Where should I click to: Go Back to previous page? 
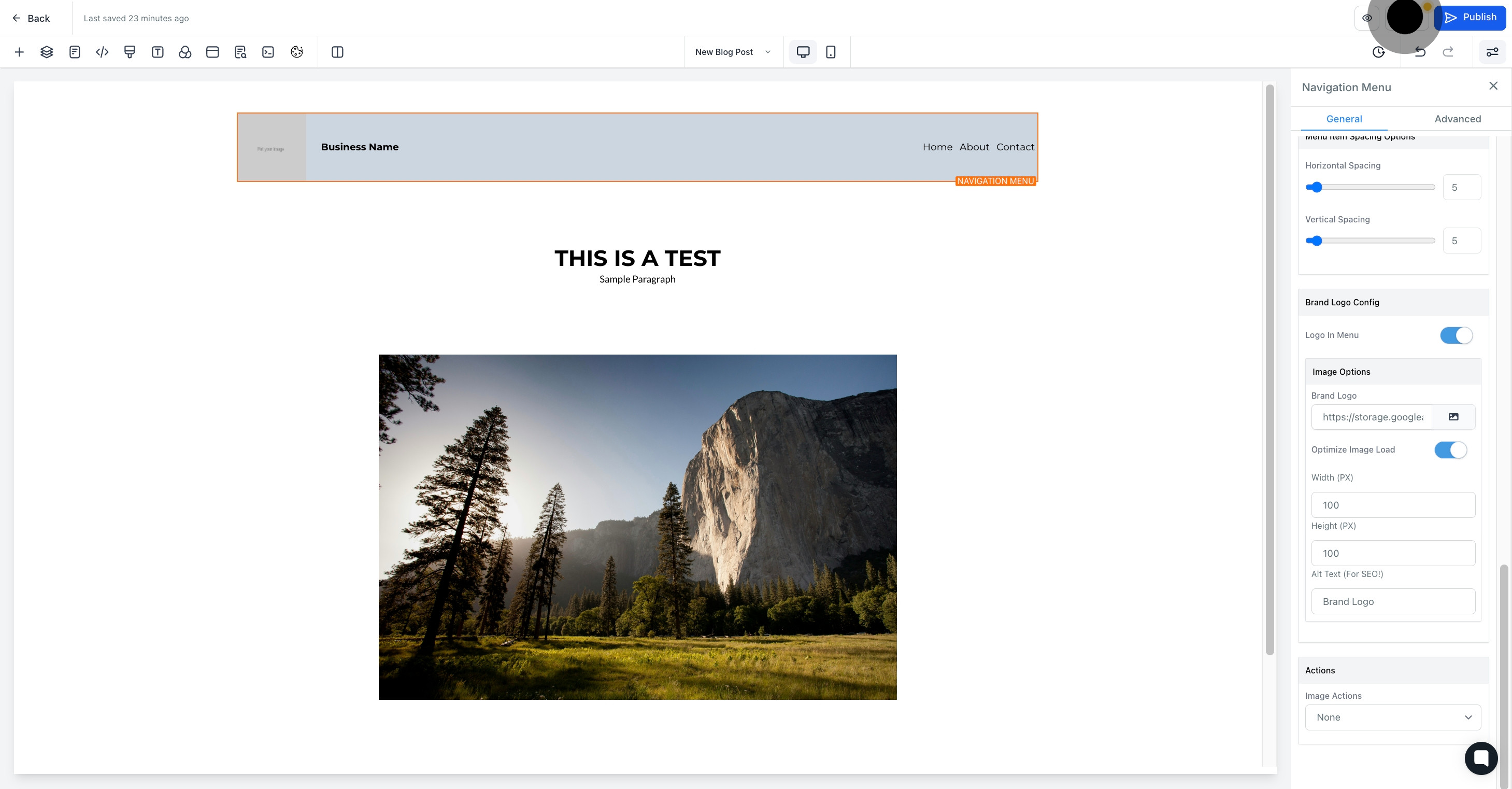31,18
